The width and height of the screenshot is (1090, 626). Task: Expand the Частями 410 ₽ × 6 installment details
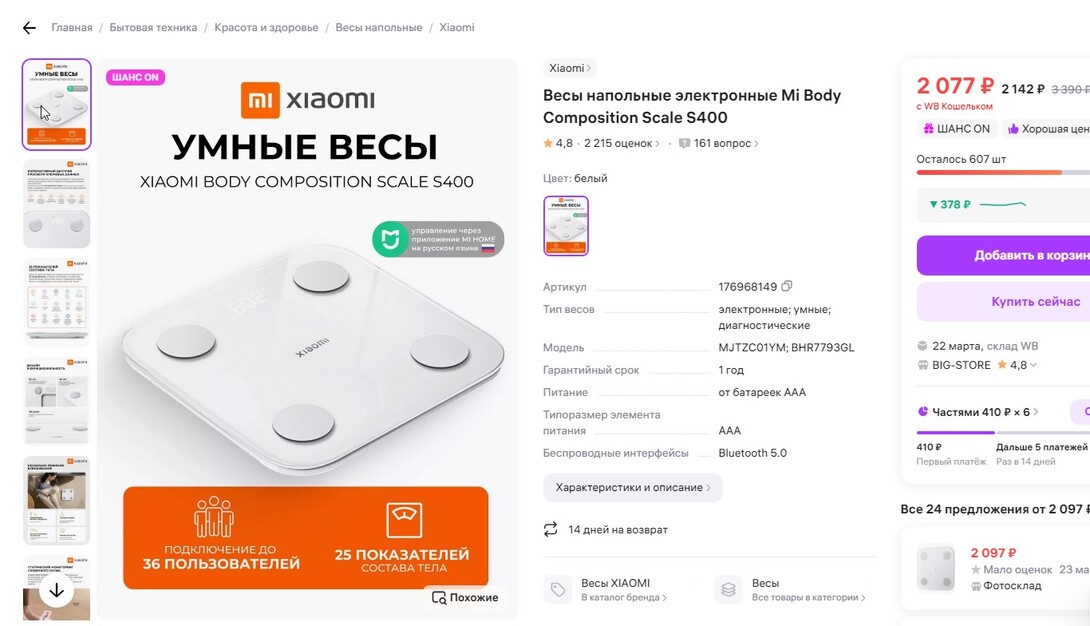978,412
